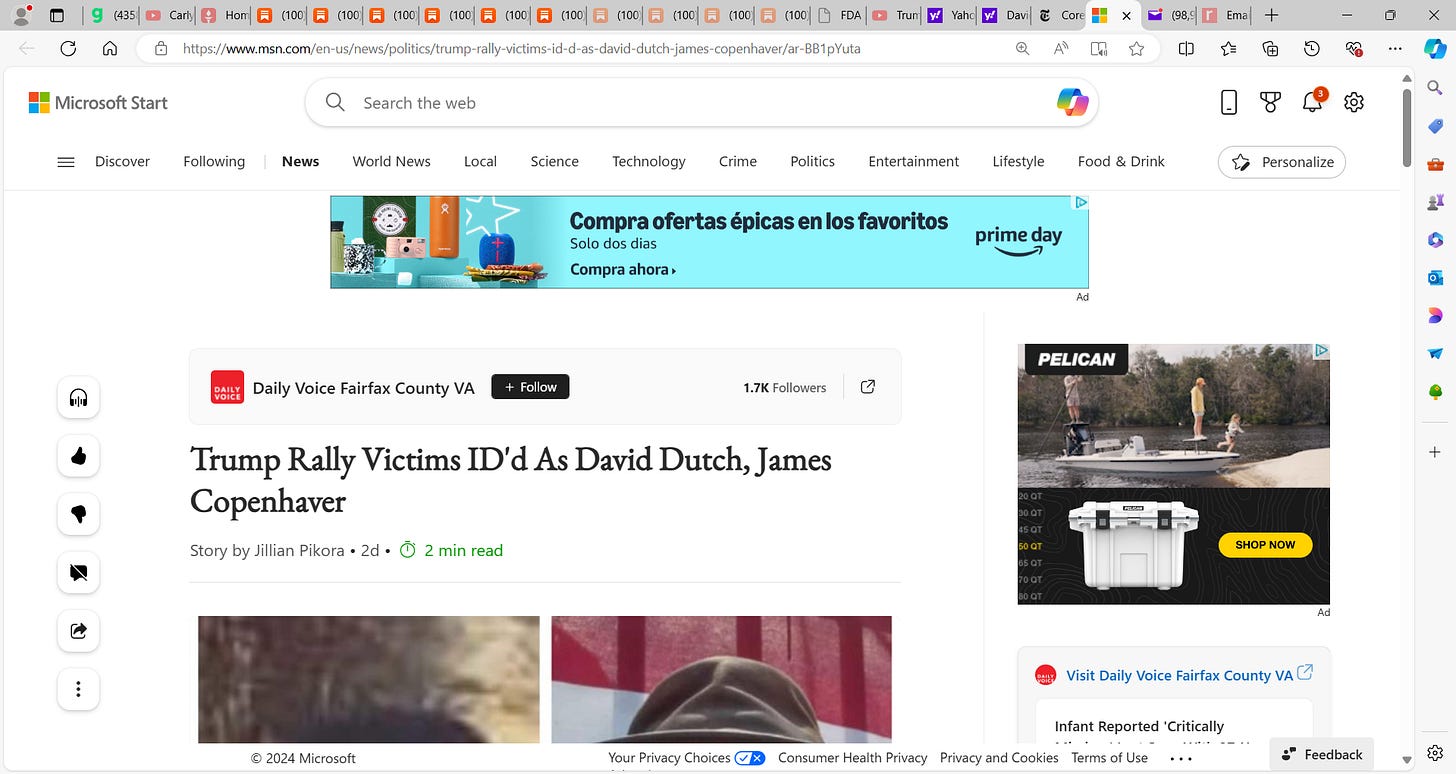Select Crime category
Image resolution: width=1456 pixels, height=774 pixels.
click(738, 161)
